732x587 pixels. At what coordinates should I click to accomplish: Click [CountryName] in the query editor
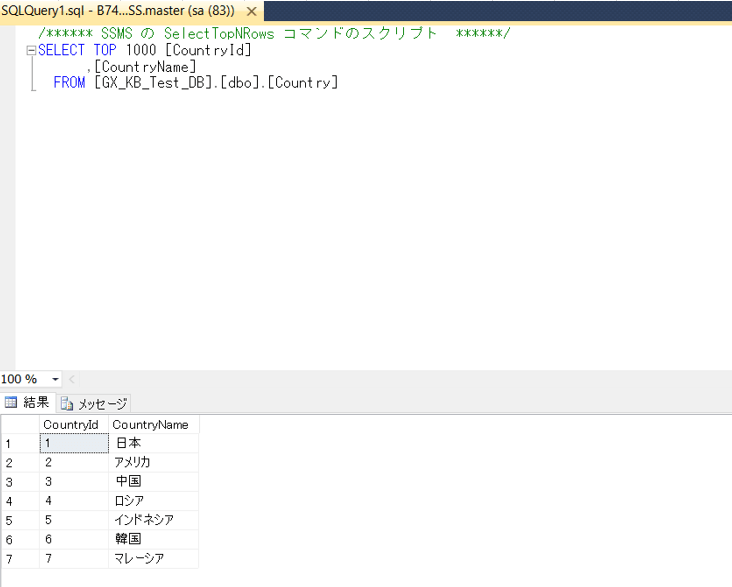tap(145, 67)
